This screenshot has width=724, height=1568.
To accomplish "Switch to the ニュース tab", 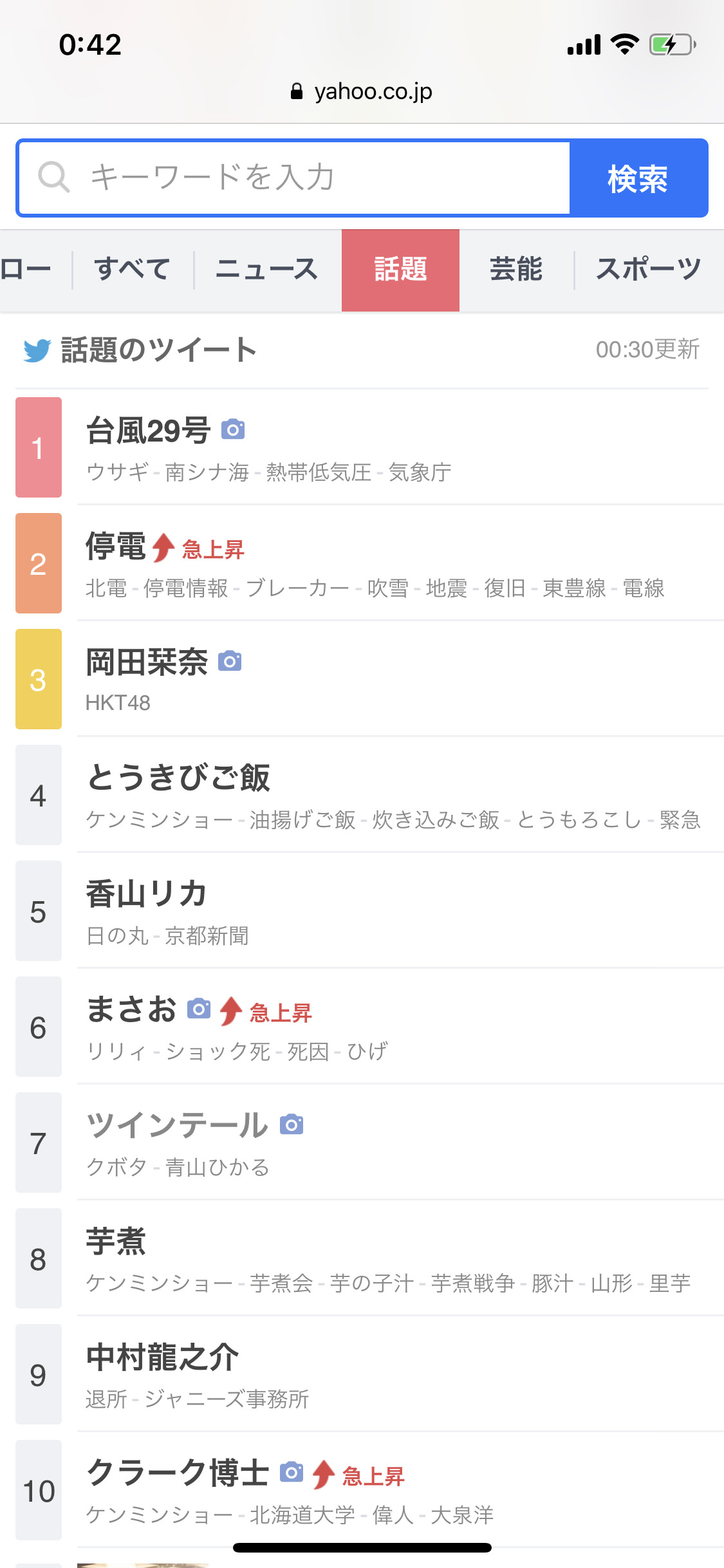I will point(267,270).
